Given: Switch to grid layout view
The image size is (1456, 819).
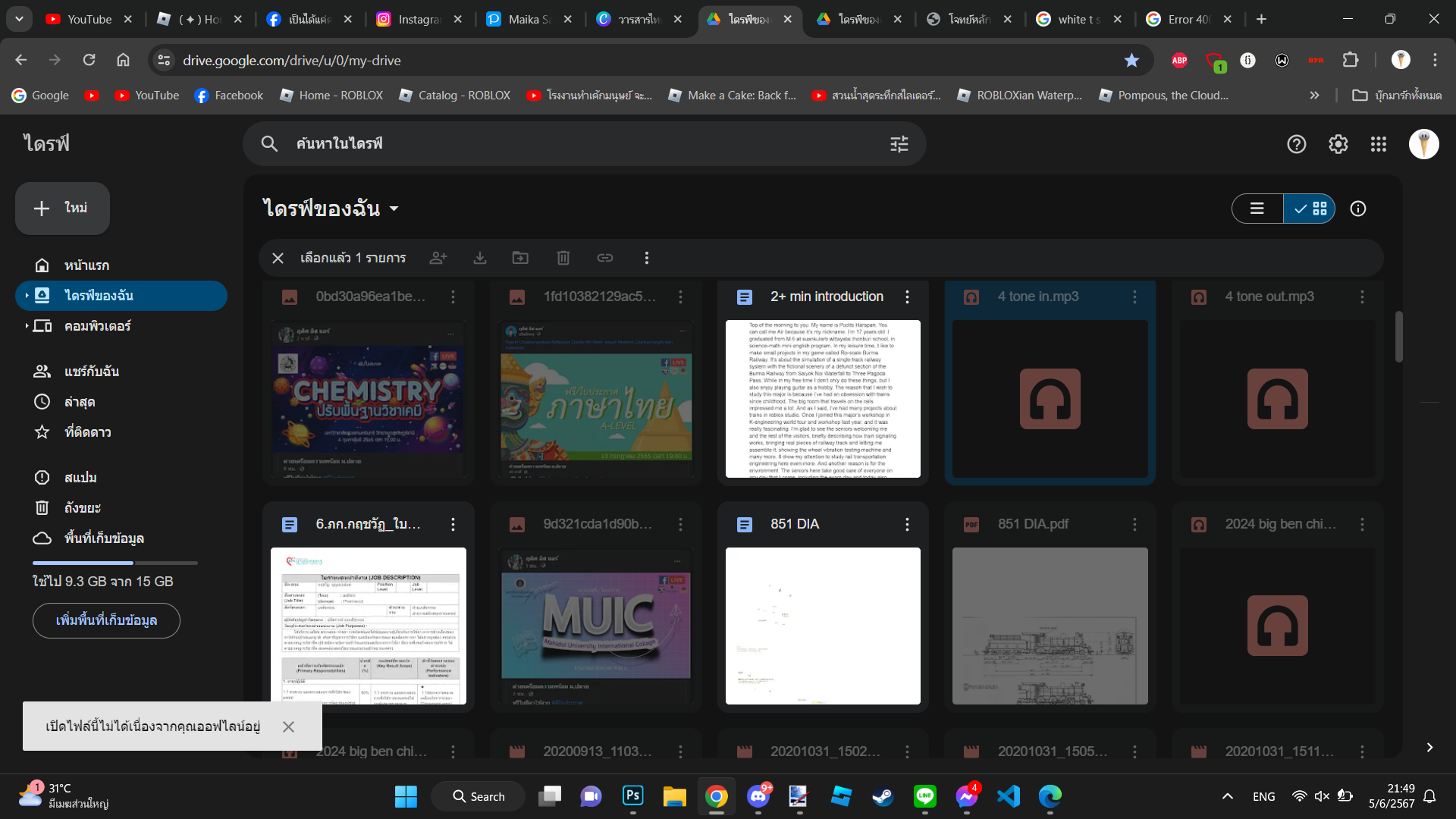Looking at the screenshot, I should (1310, 209).
